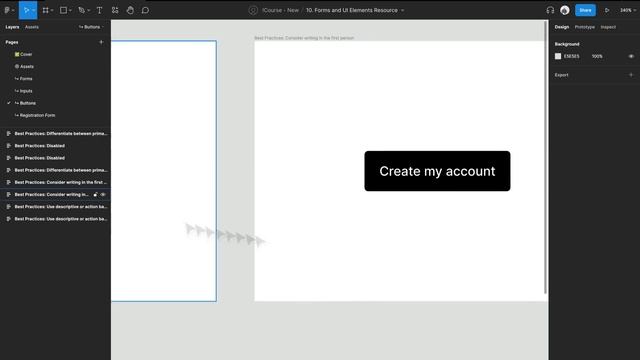Open the '!Course - New' project link
Viewport: 640px width, 360px height.
pos(280,10)
